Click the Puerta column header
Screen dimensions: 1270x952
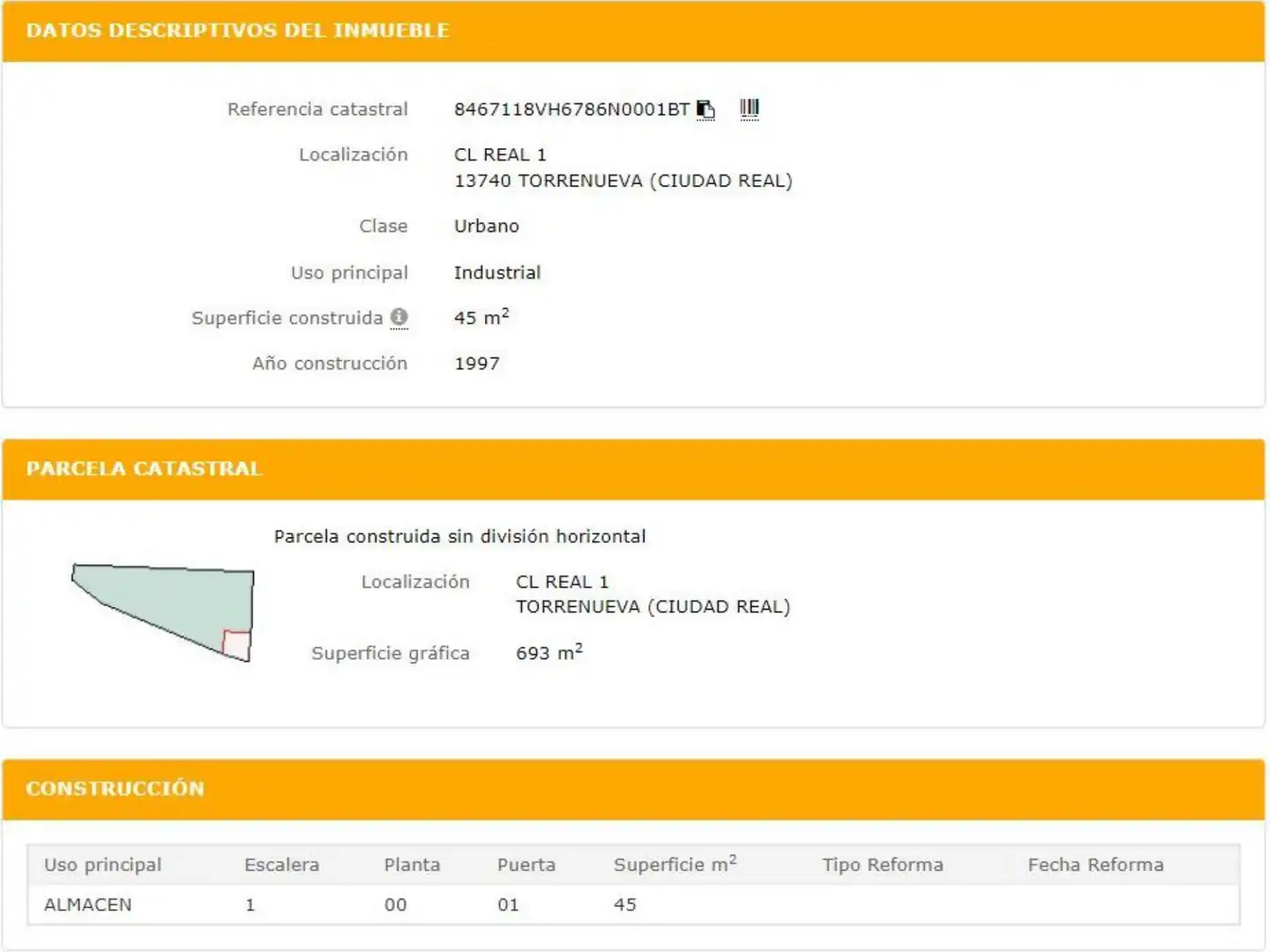tap(527, 865)
